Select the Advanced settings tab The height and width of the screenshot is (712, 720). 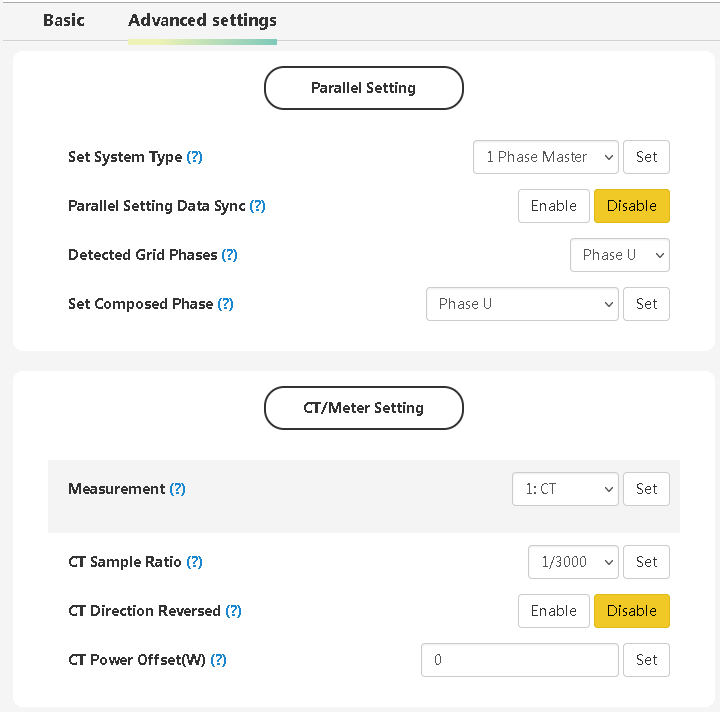tap(202, 20)
